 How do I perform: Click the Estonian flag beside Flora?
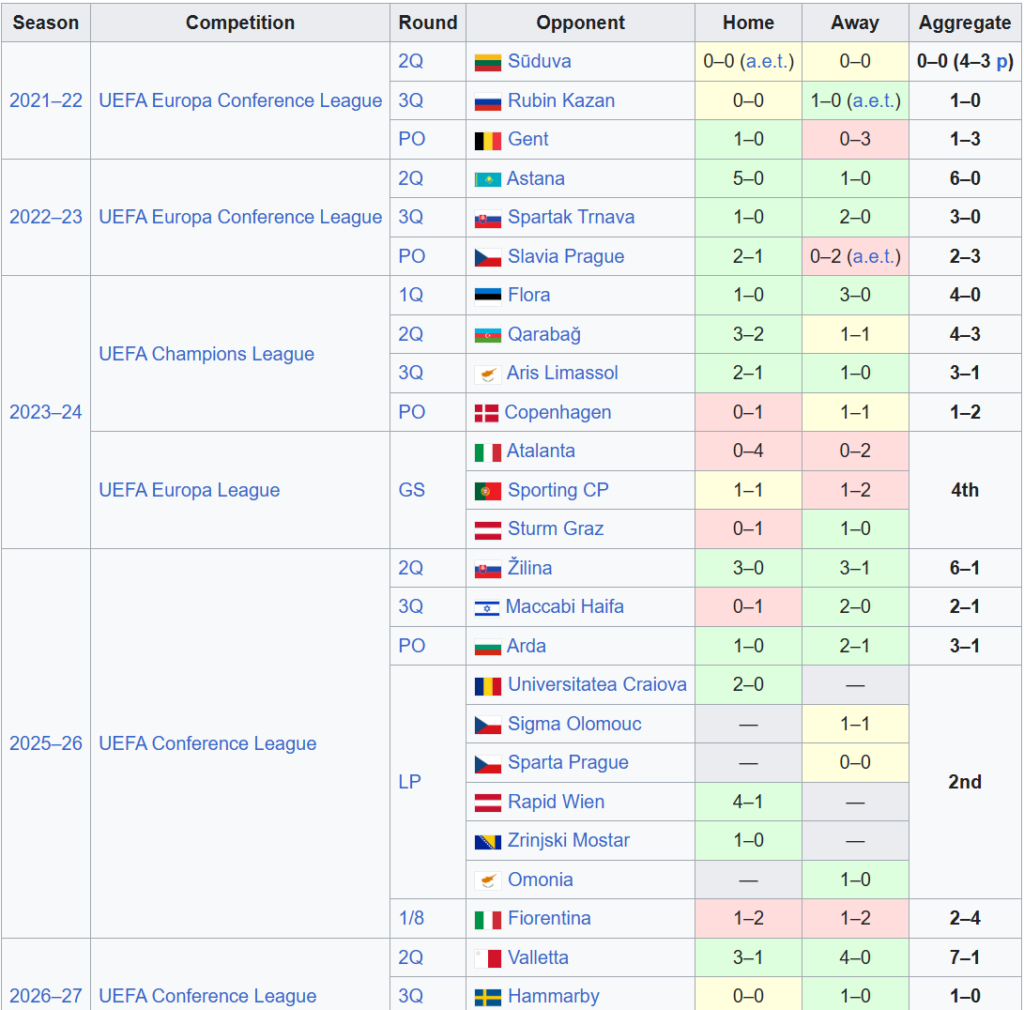[487, 296]
